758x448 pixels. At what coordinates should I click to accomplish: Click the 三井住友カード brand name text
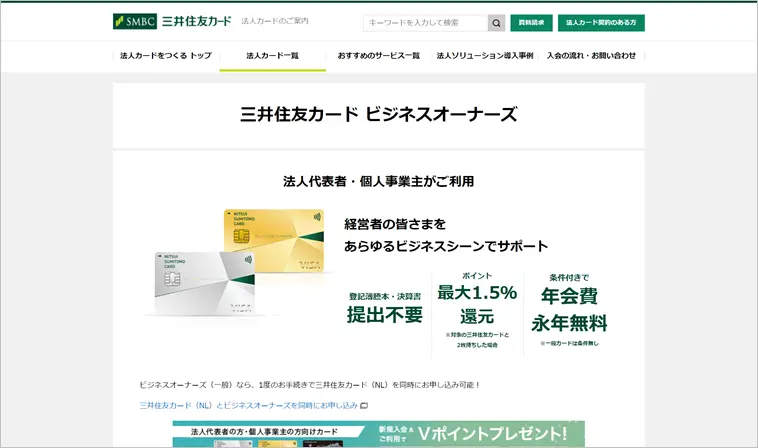197,21
